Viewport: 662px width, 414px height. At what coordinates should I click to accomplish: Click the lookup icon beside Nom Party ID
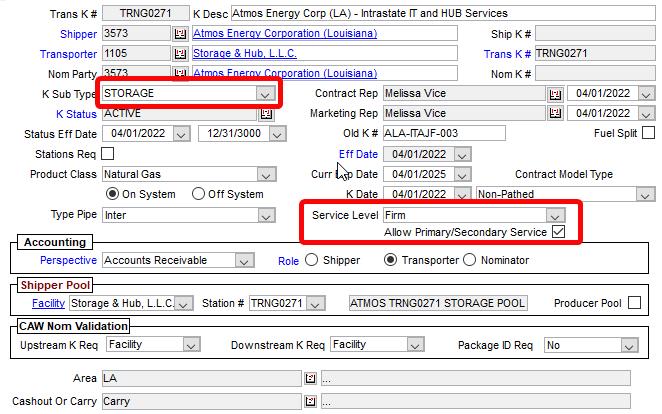point(180,74)
